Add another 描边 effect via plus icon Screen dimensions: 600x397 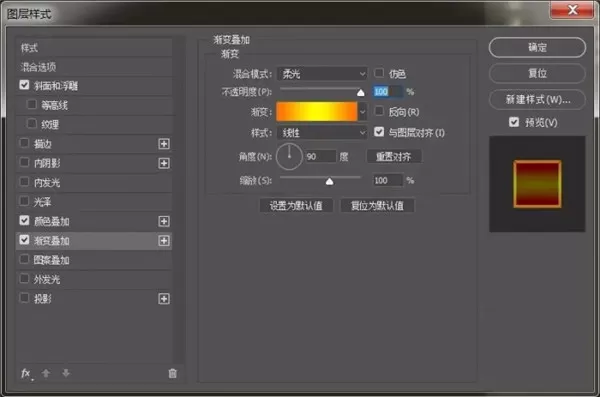(x=164, y=144)
